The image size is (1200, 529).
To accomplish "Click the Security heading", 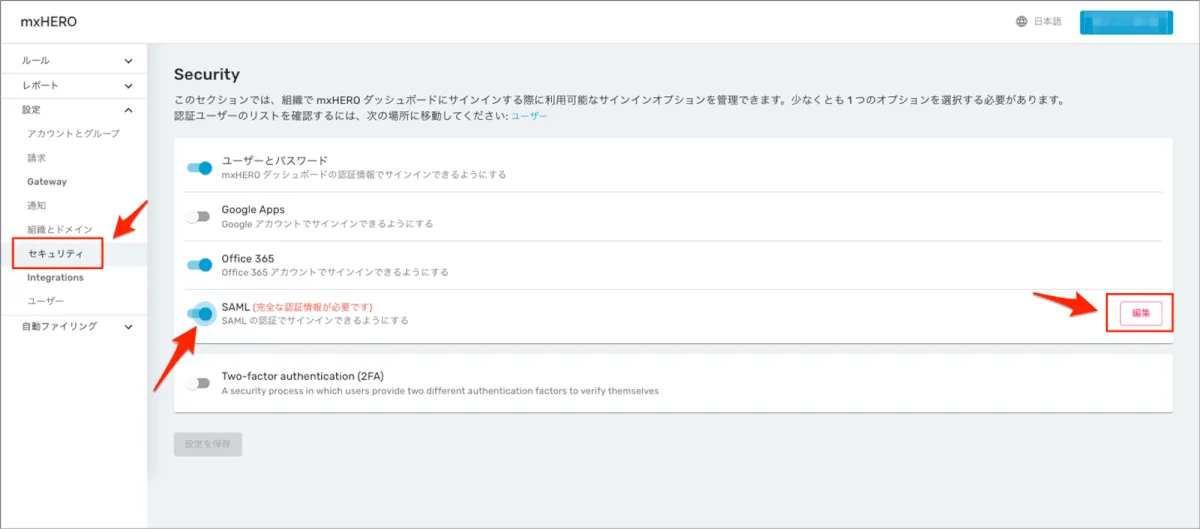I will point(207,75).
